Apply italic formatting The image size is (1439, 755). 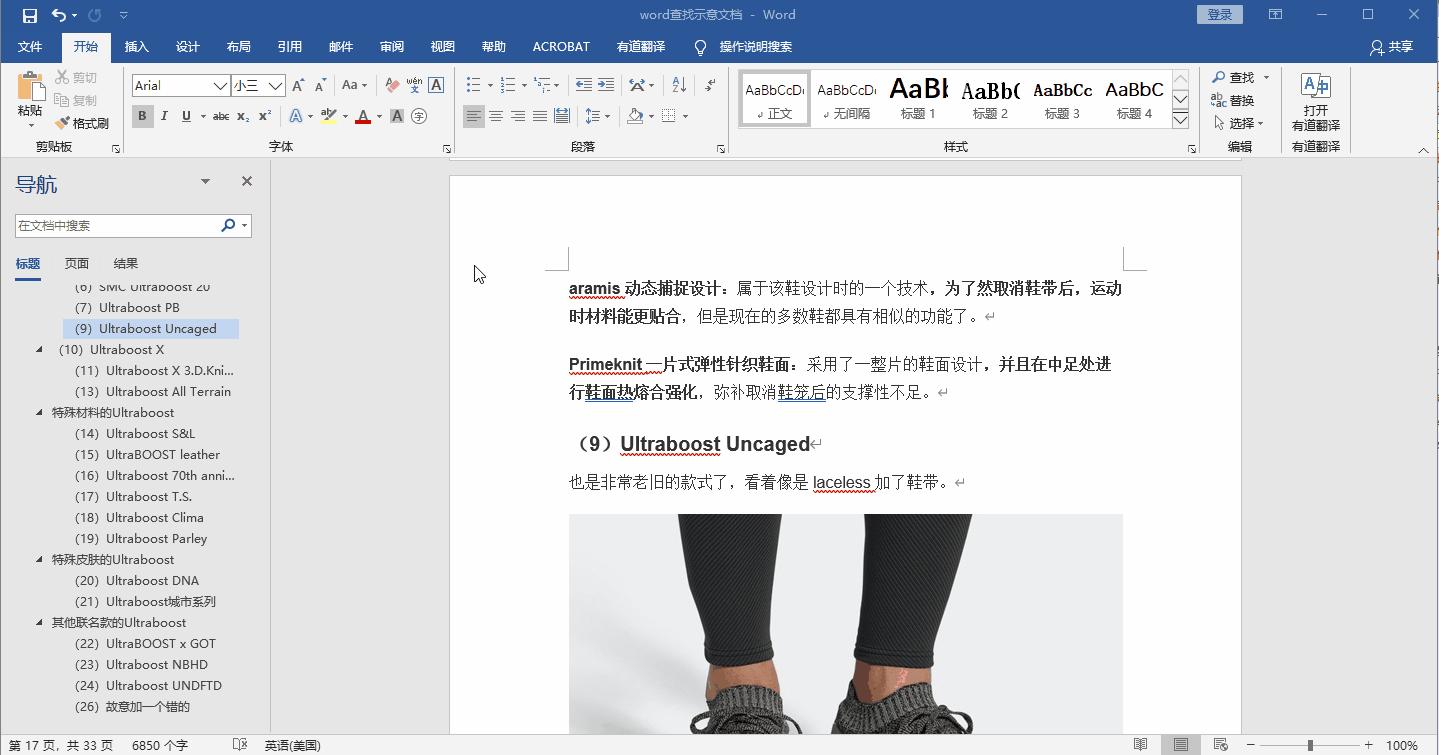[x=165, y=116]
